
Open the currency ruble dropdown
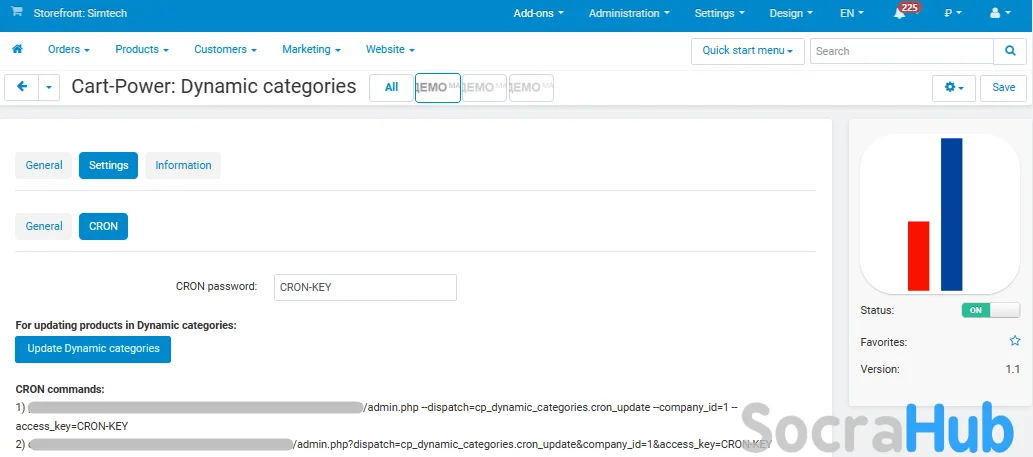953,13
